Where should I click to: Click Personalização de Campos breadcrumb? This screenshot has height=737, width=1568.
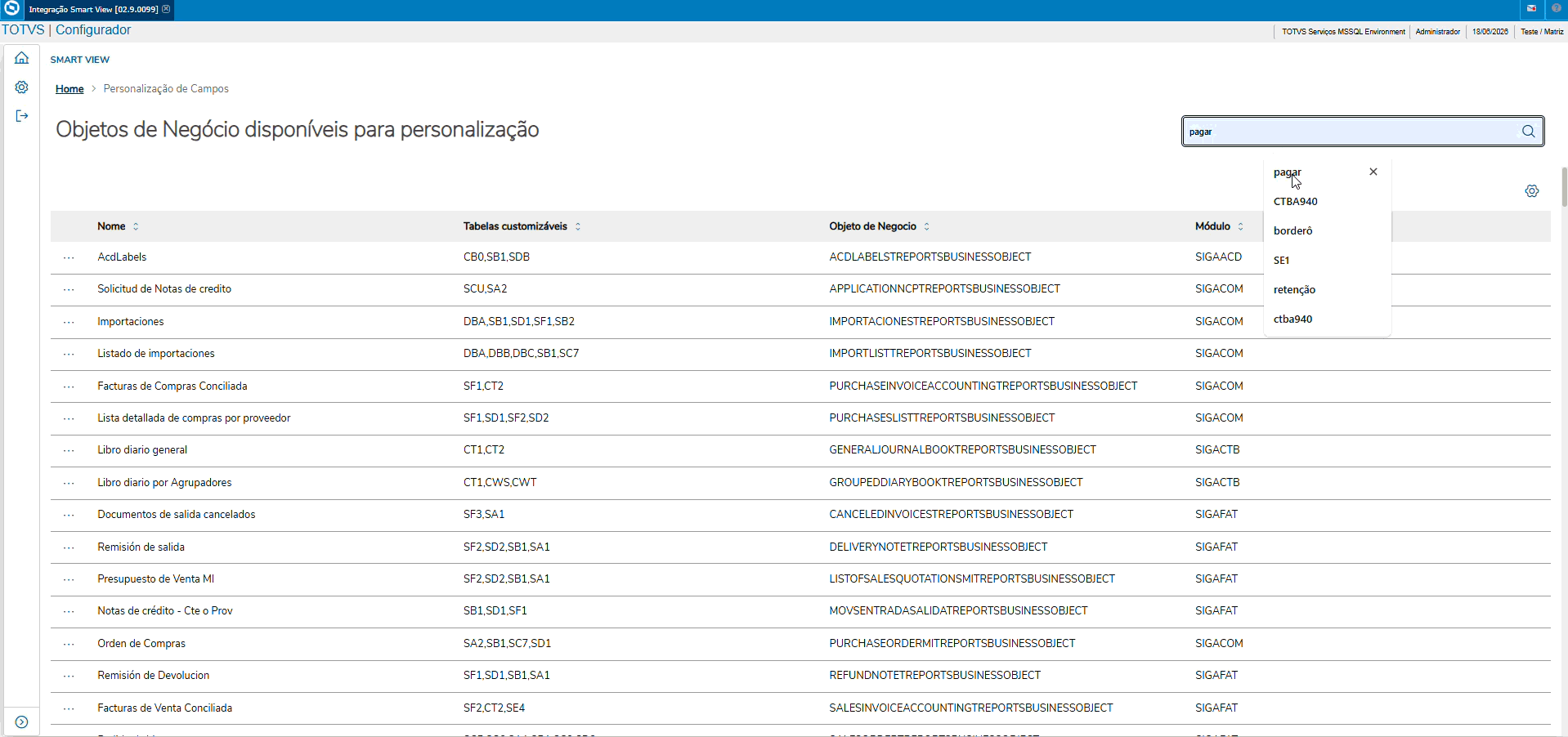tap(166, 89)
